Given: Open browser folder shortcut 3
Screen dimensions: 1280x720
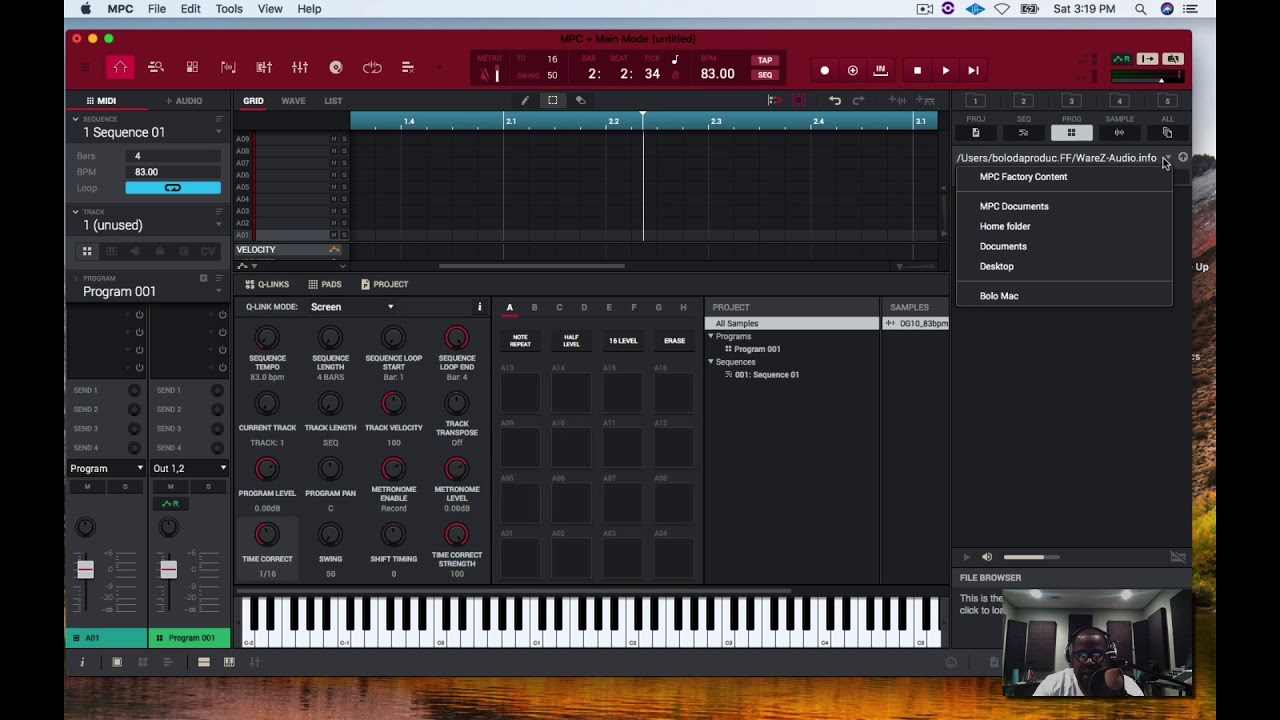Looking at the screenshot, I should click(x=1071, y=100).
